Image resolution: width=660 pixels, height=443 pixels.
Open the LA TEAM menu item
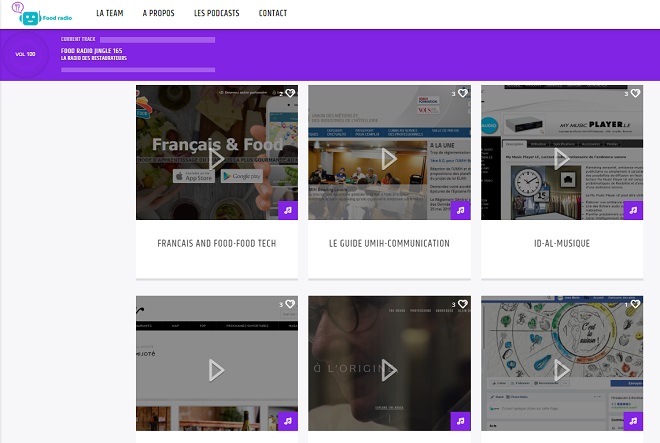109,13
